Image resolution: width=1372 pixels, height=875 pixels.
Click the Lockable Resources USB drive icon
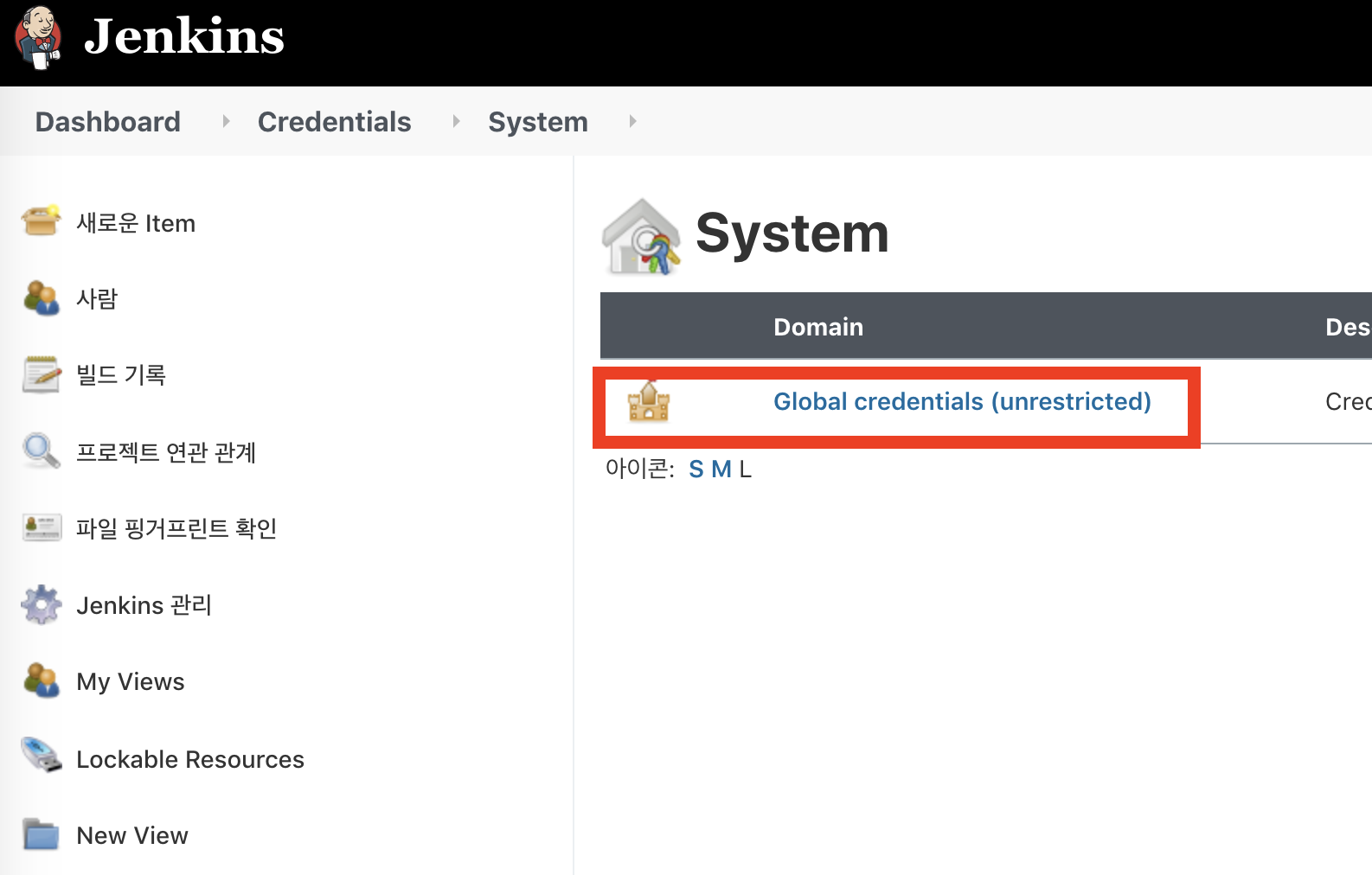(42, 754)
